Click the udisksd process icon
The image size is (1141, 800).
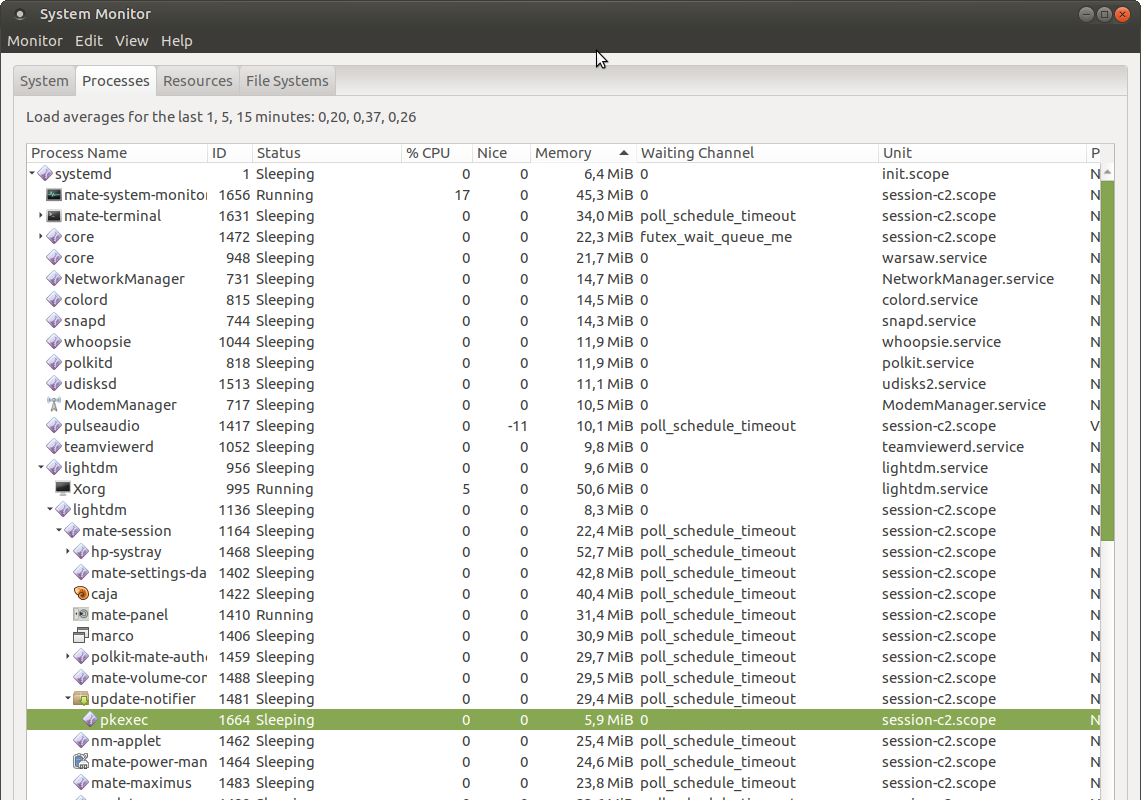54,384
